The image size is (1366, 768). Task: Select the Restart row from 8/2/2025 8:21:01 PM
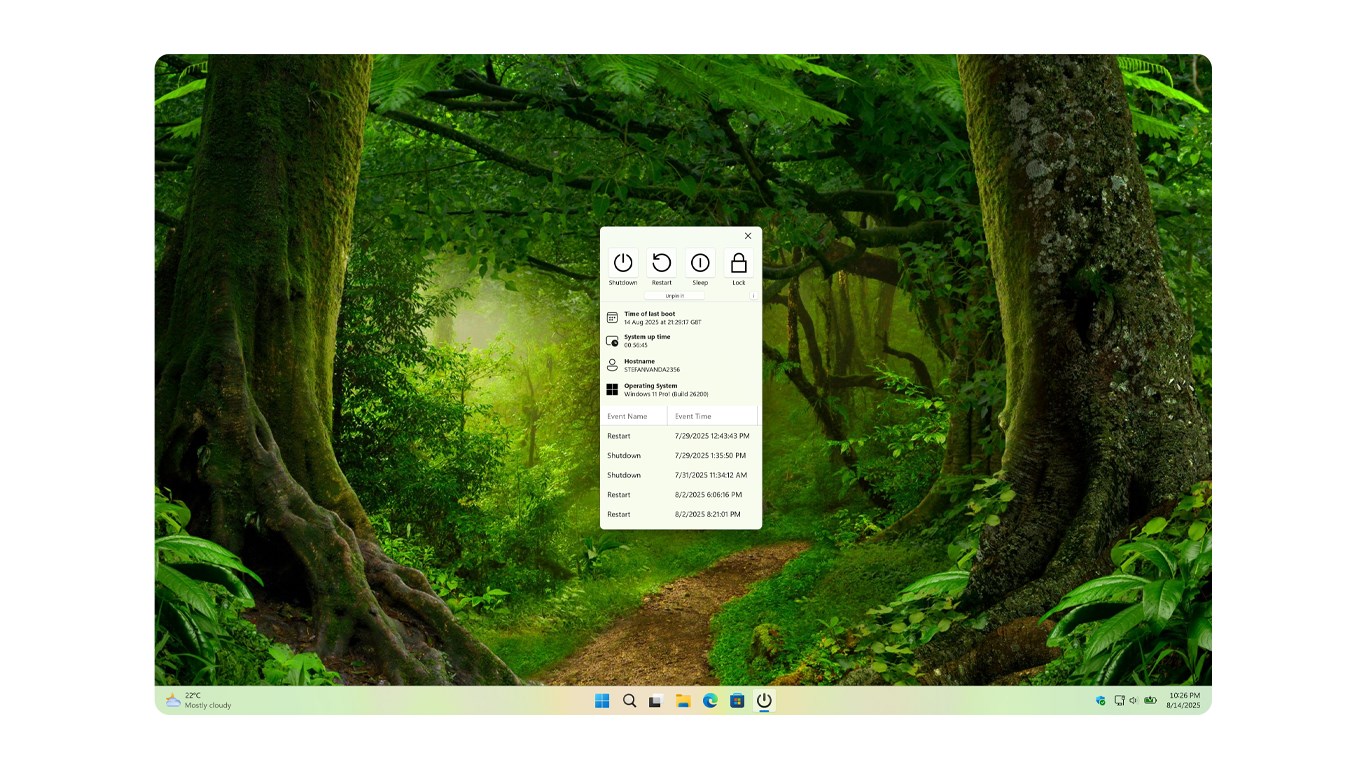click(680, 514)
